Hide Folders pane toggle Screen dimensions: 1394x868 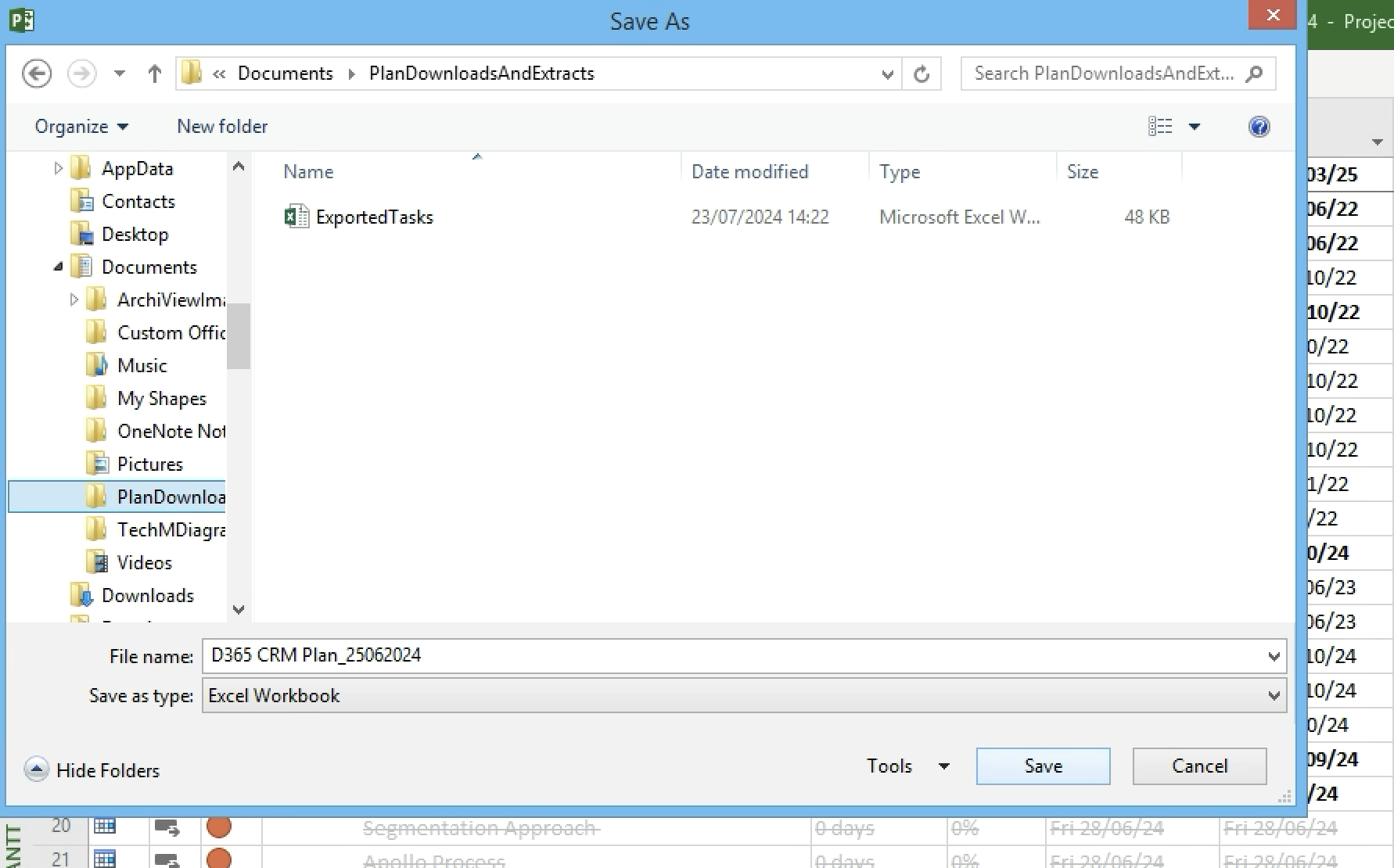(x=92, y=770)
